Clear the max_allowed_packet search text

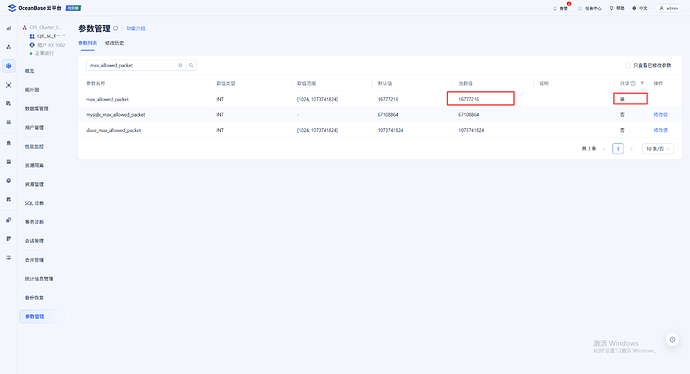tap(180, 65)
